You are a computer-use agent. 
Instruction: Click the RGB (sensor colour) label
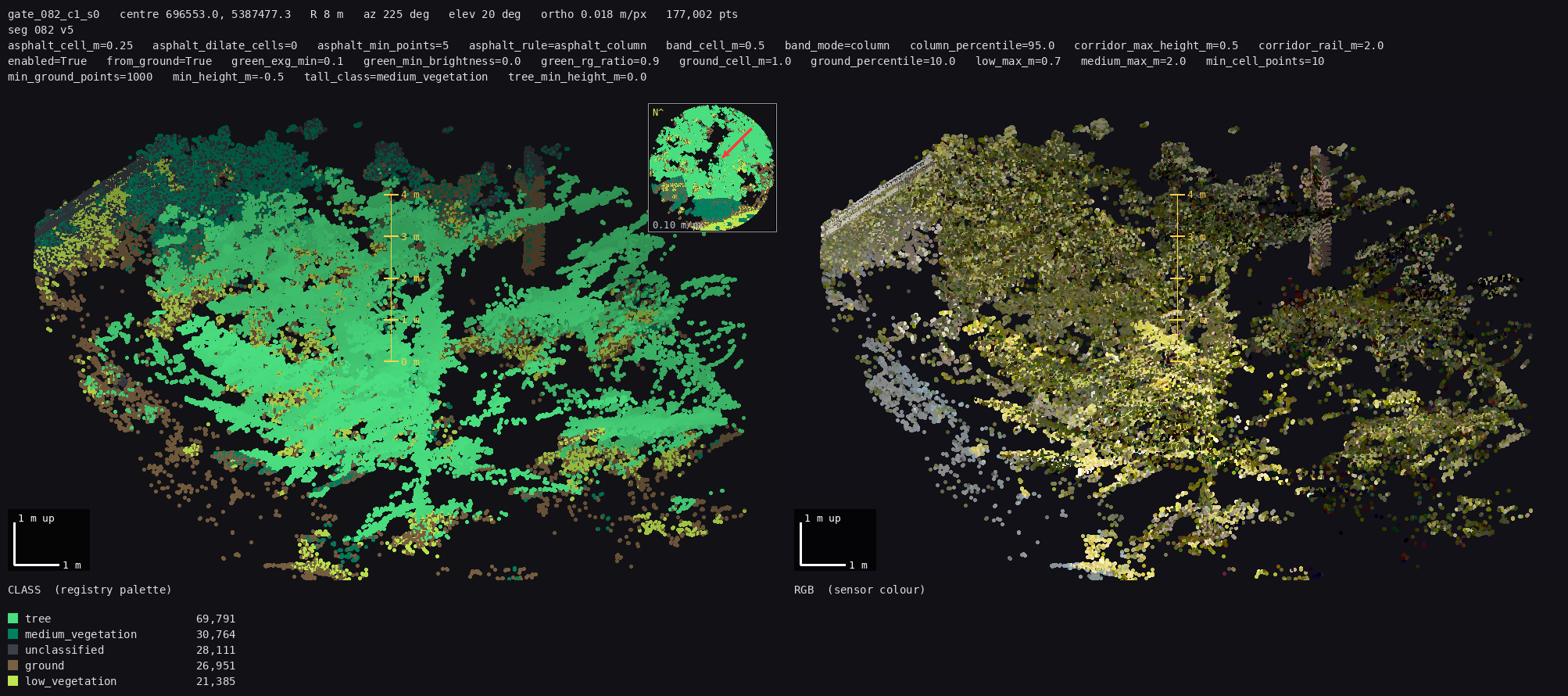point(860,590)
